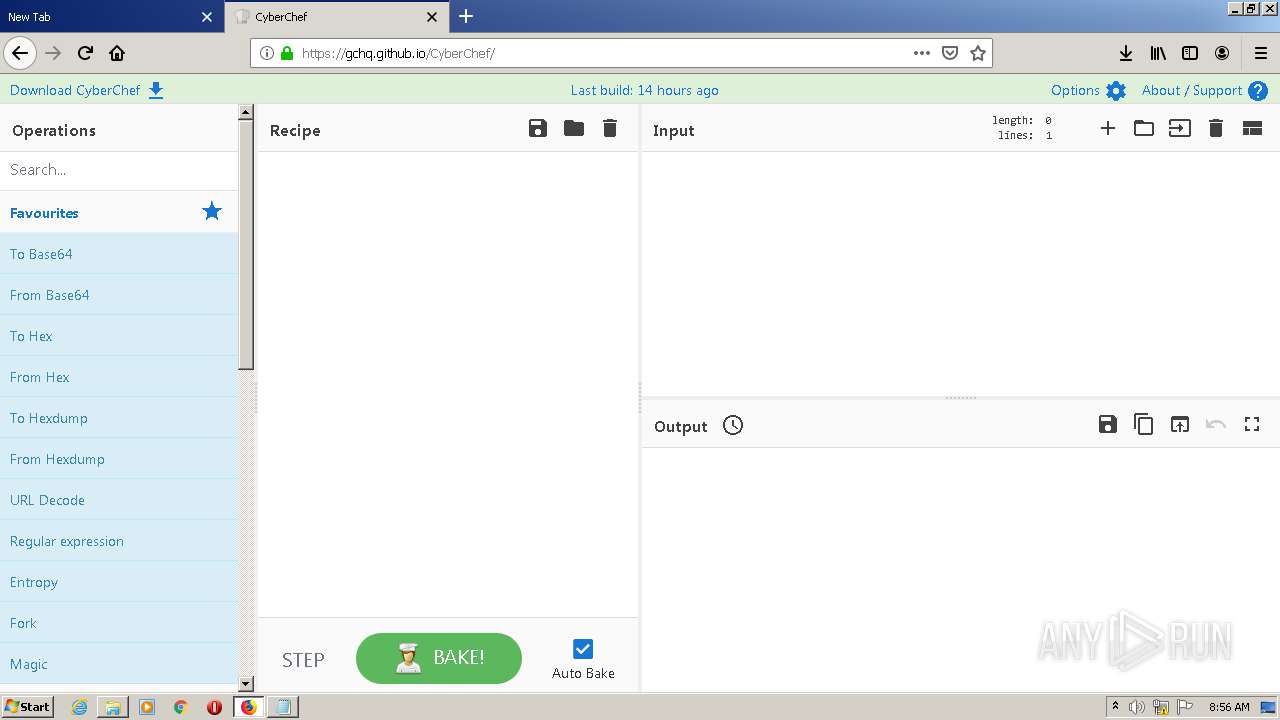Image resolution: width=1280 pixels, height=720 pixels.
Task: Replace input with output
Action: pyautogui.click(x=1180, y=424)
